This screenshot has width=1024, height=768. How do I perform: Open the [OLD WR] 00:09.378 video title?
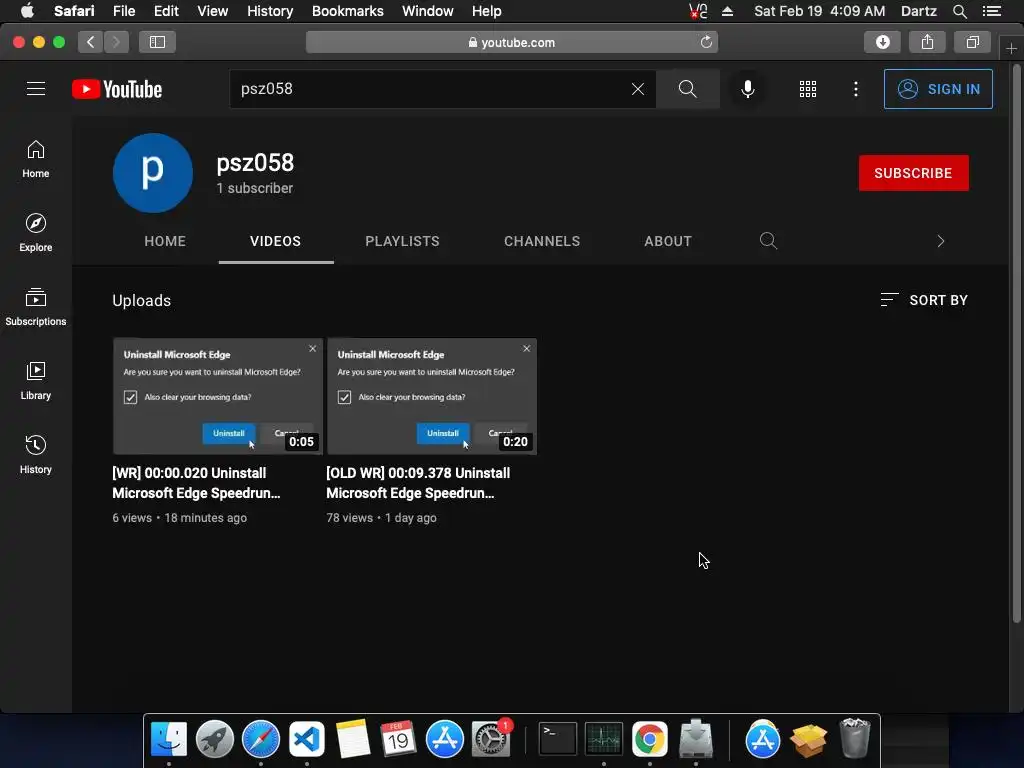tap(418, 483)
